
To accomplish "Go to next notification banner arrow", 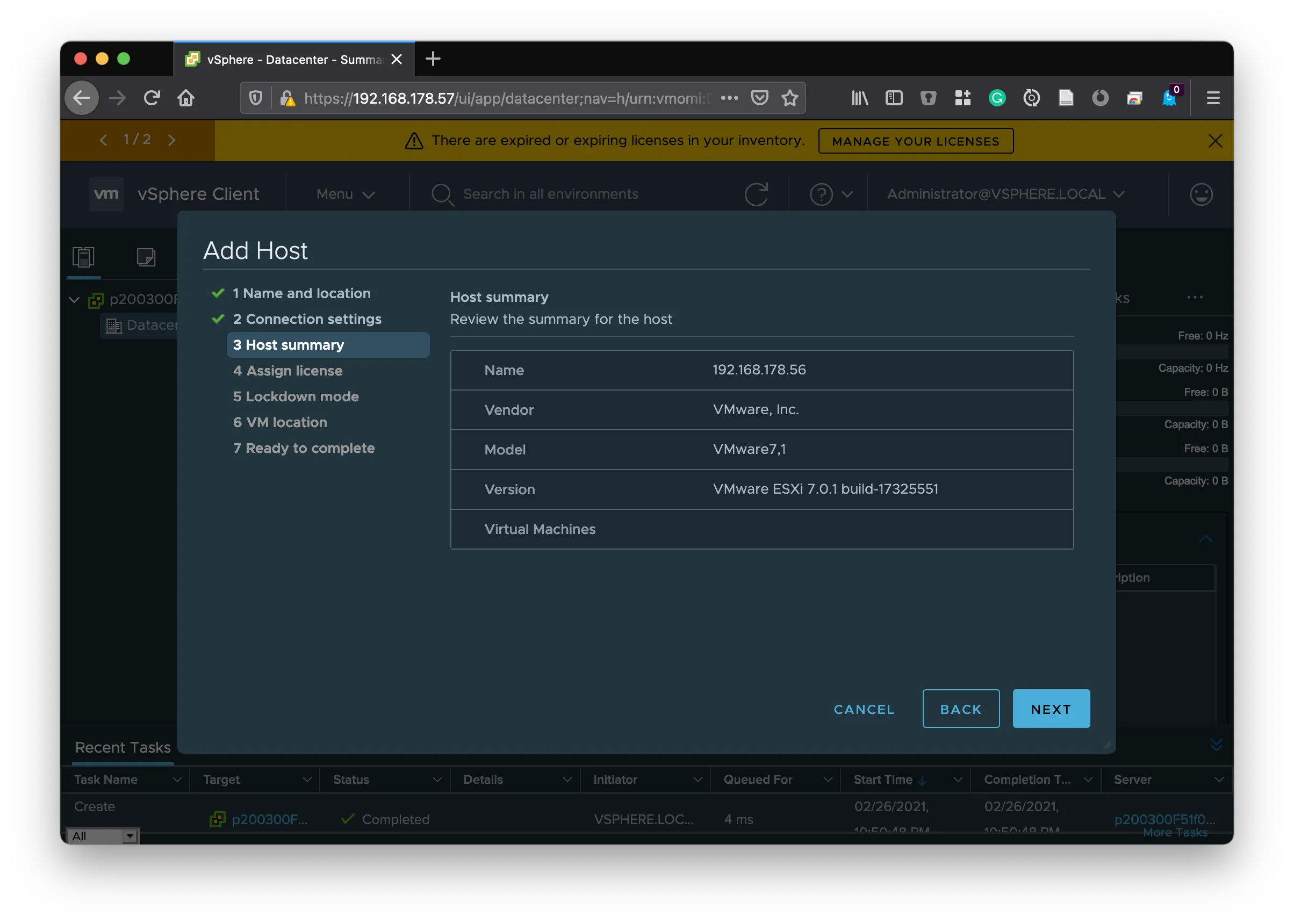I will click(172, 140).
